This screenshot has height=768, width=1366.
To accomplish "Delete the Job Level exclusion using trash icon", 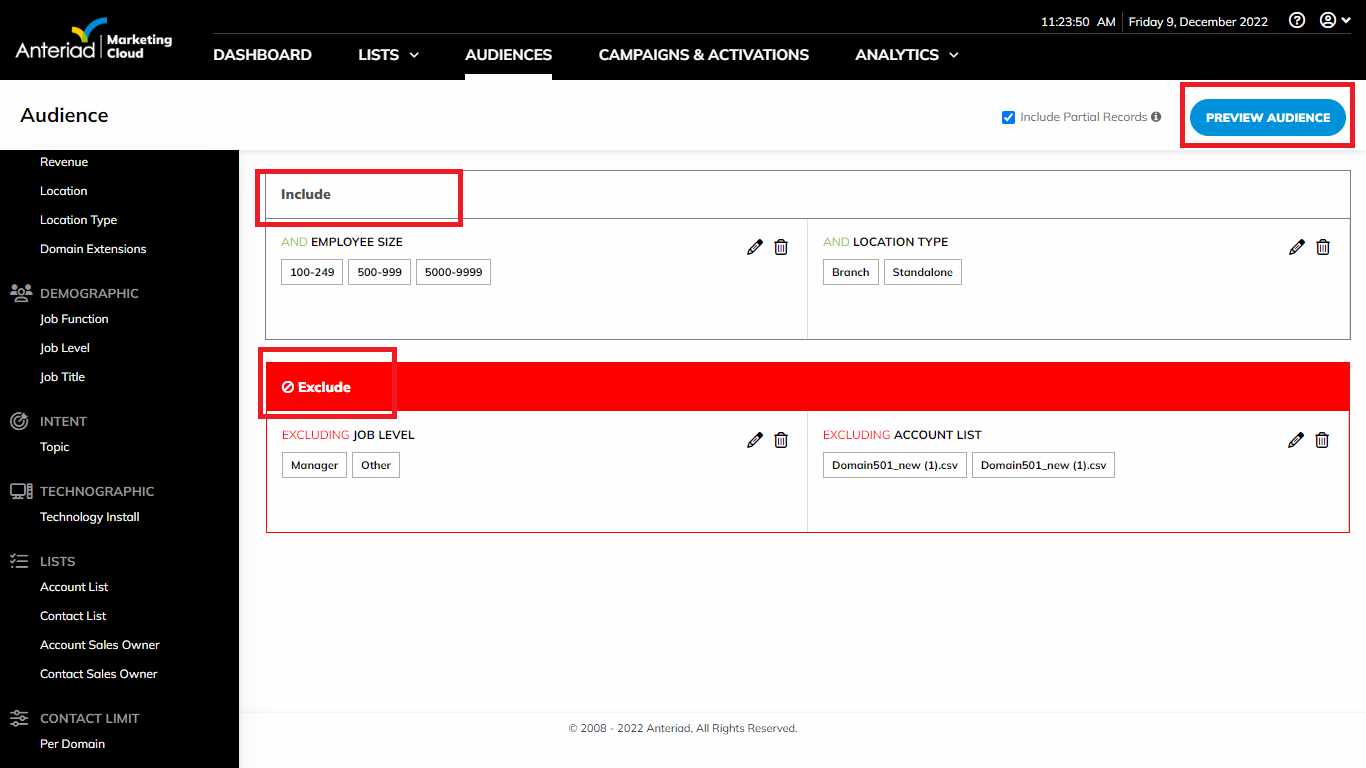I will [781, 440].
